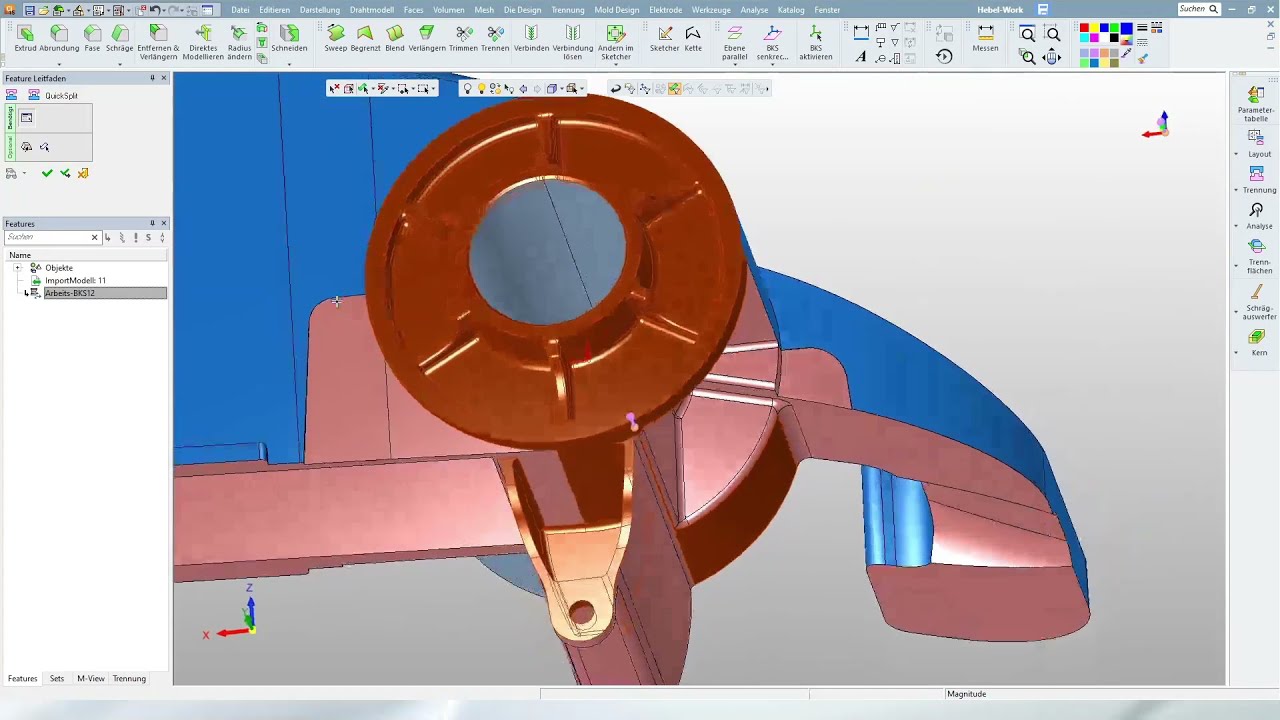
Task: Expand the Layout dropdown arrow in right sidebar
Action: coord(1236,154)
